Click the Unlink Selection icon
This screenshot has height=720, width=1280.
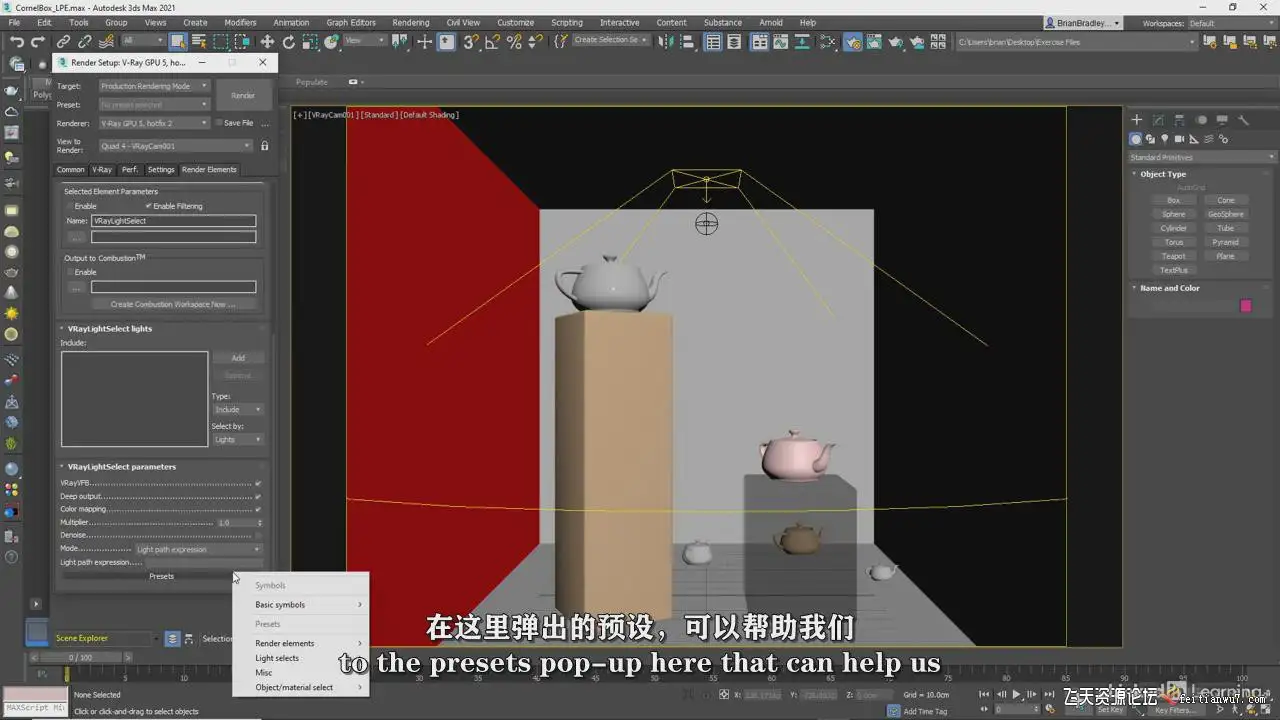pos(85,41)
